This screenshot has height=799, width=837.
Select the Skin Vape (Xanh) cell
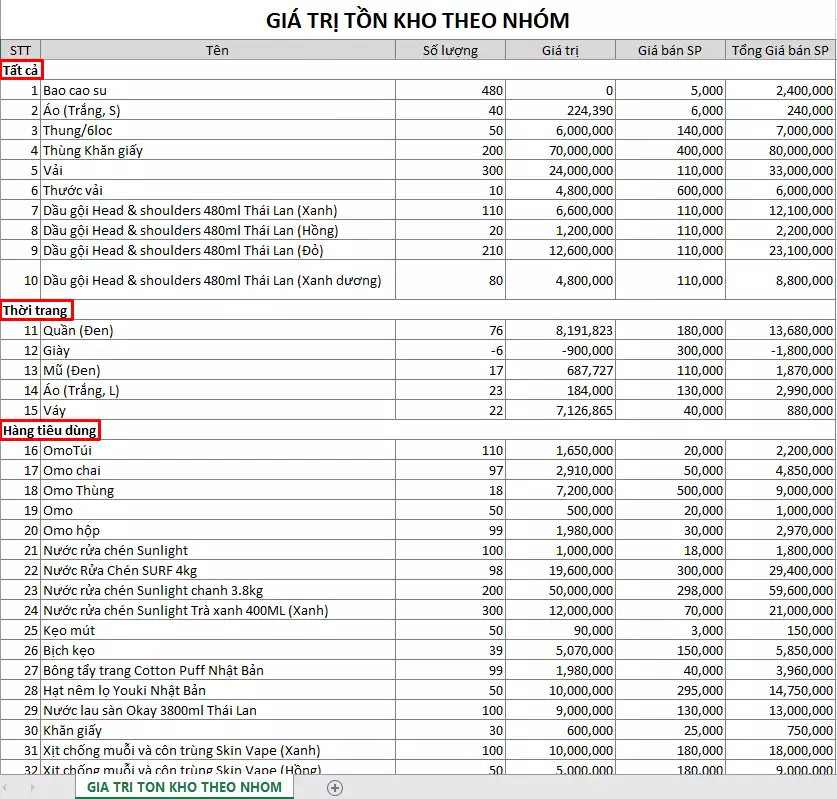(218, 750)
